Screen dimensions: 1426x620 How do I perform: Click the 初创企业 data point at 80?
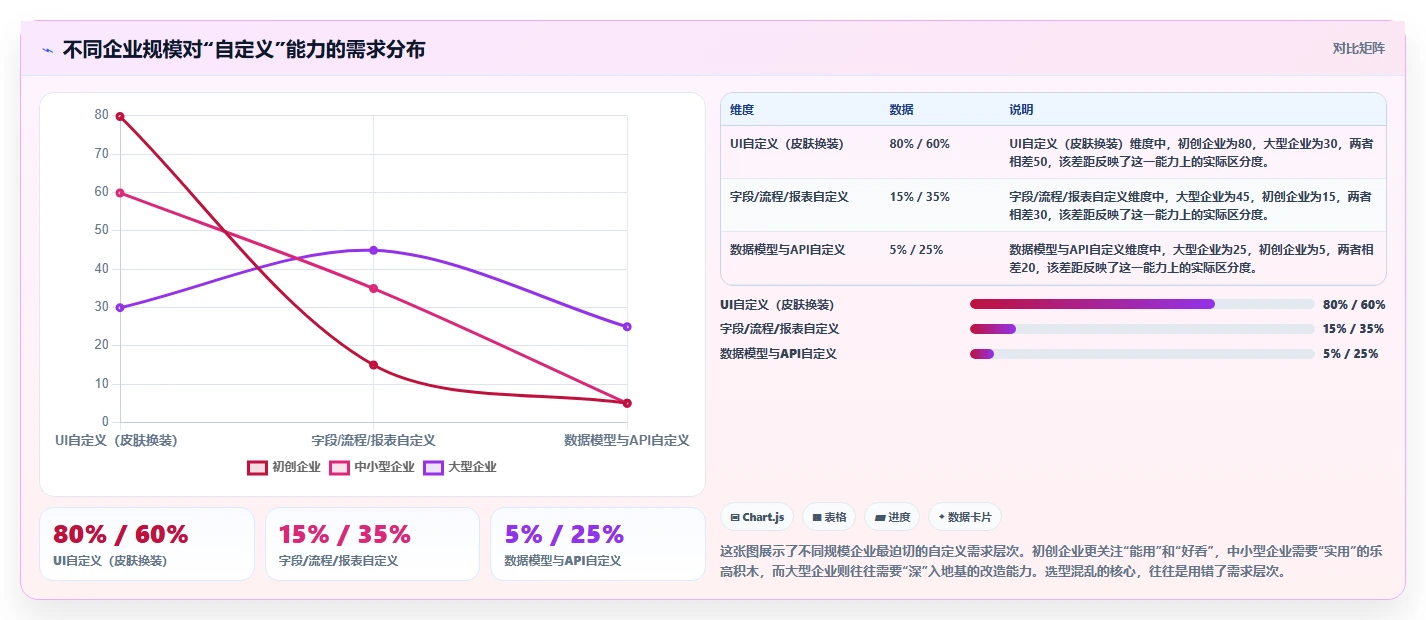(120, 116)
